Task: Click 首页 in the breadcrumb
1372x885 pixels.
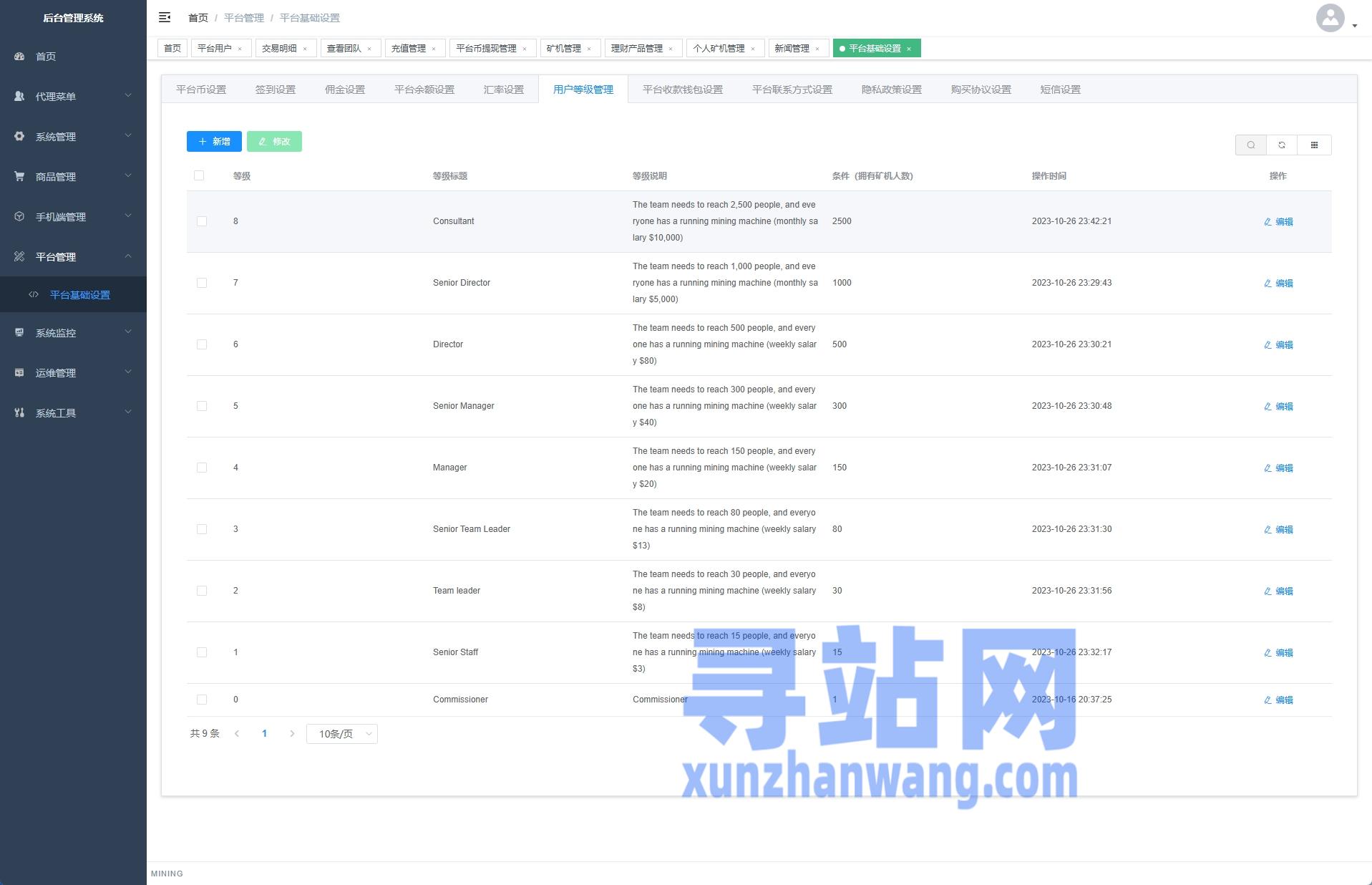Action: click(x=198, y=18)
